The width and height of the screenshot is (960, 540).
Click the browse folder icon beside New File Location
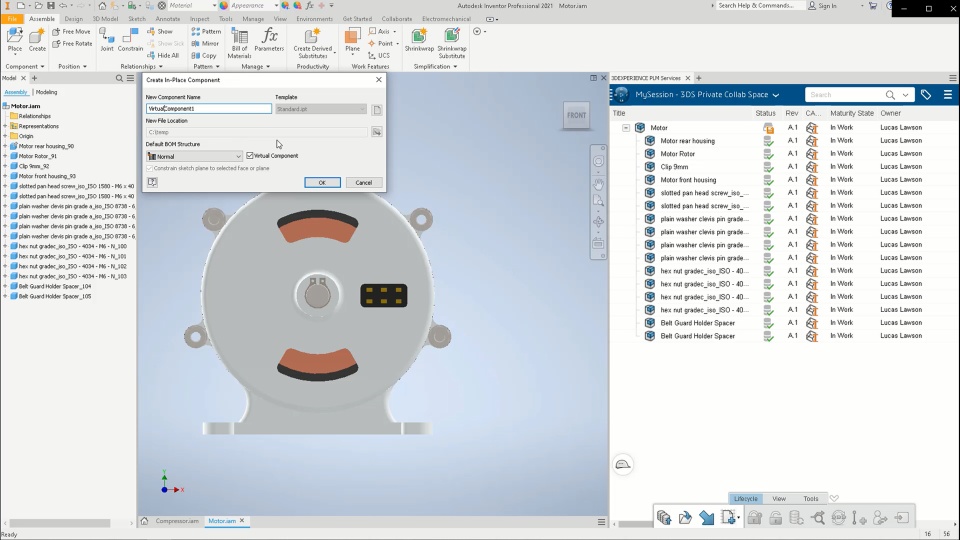pyautogui.click(x=377, y=132)
